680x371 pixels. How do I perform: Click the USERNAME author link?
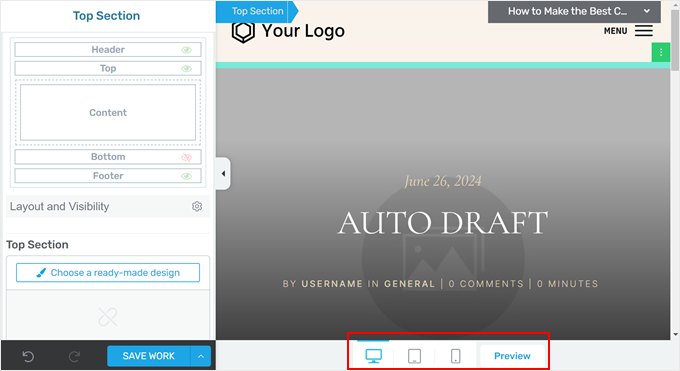click(x=332, y=284)
